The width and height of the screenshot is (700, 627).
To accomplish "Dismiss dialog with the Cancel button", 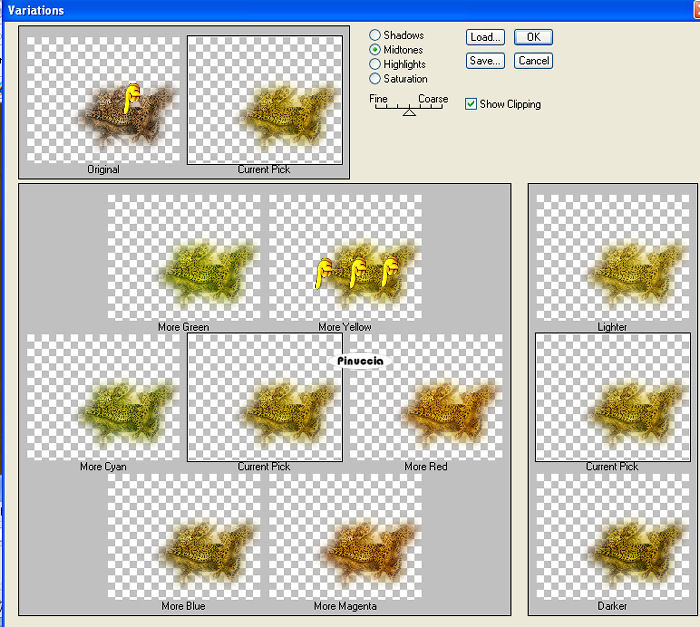I will click(533, 61).
